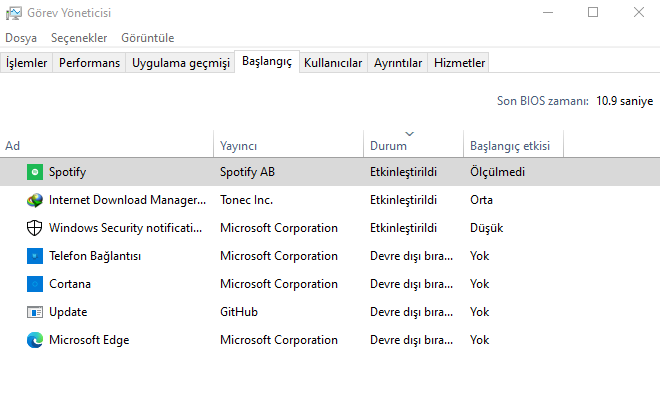Open the Uygulama geçmişi tab

click(181, 63)
